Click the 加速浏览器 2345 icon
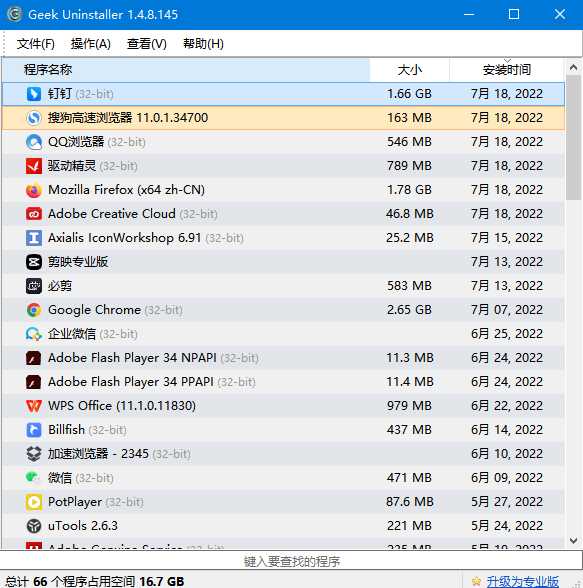Image resolution: width=583 pixels, height=588 pixels. point(34,454)
